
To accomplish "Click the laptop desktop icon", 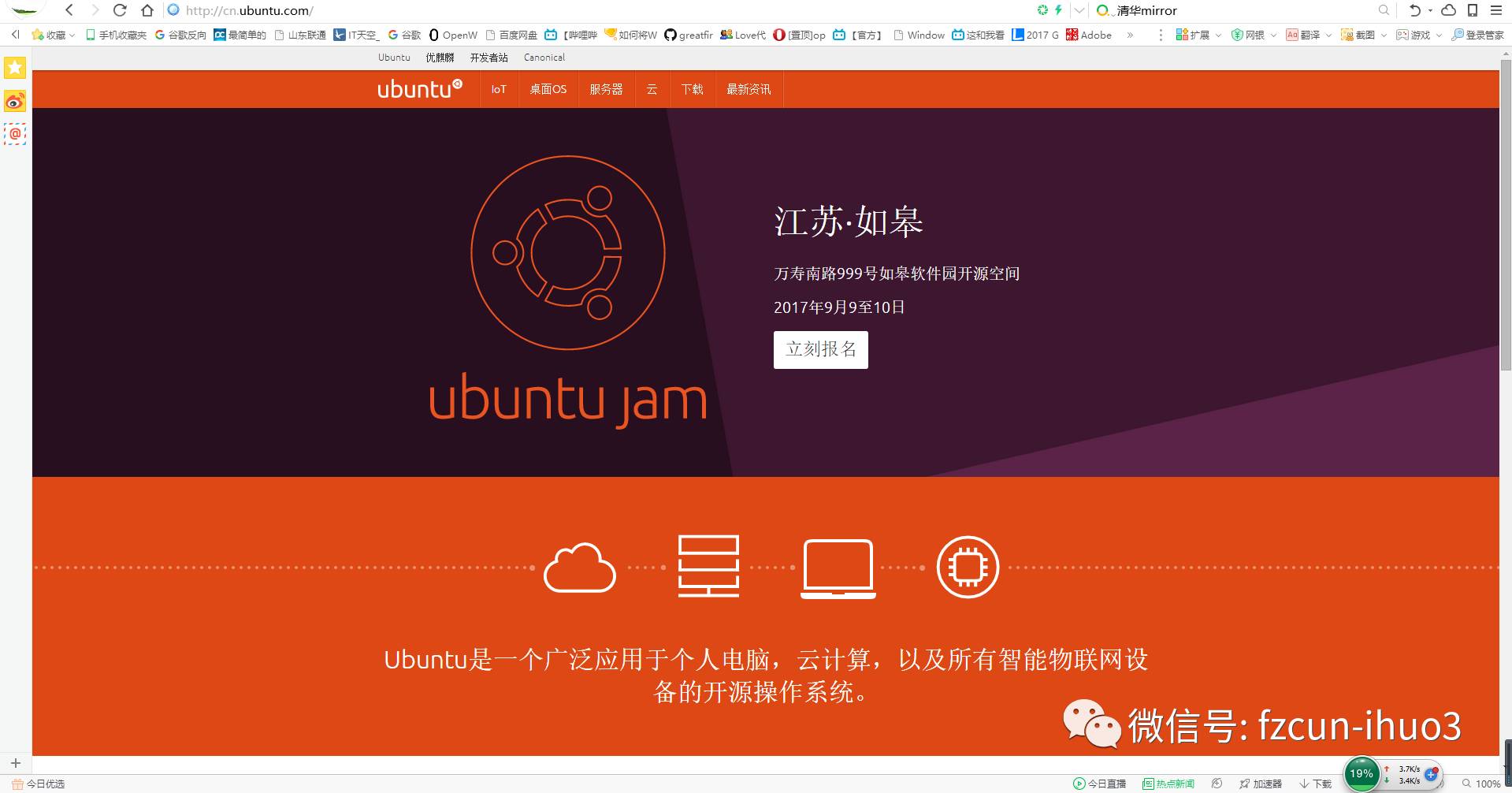I will 838,568.
